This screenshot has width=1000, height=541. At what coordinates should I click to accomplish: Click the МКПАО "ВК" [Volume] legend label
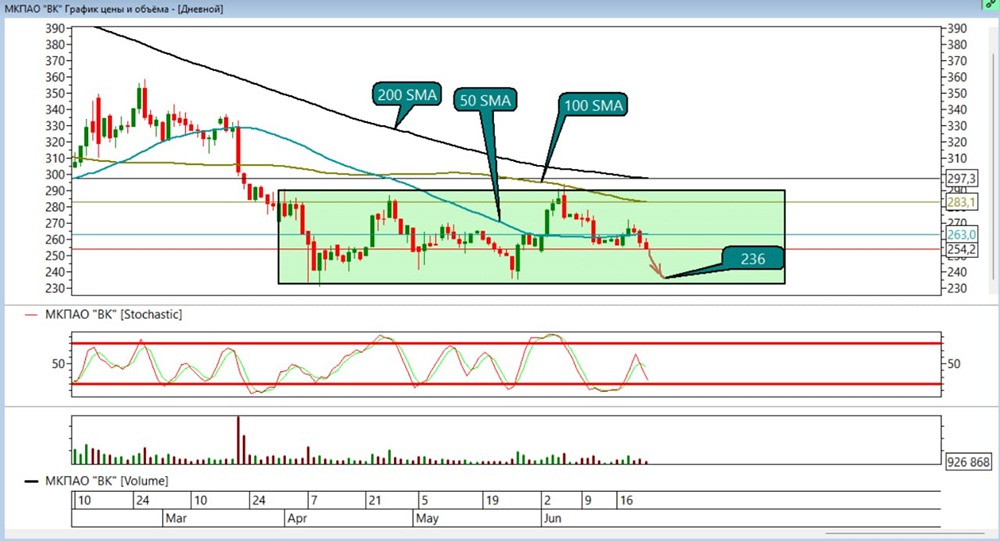click(x=107, y=481)
